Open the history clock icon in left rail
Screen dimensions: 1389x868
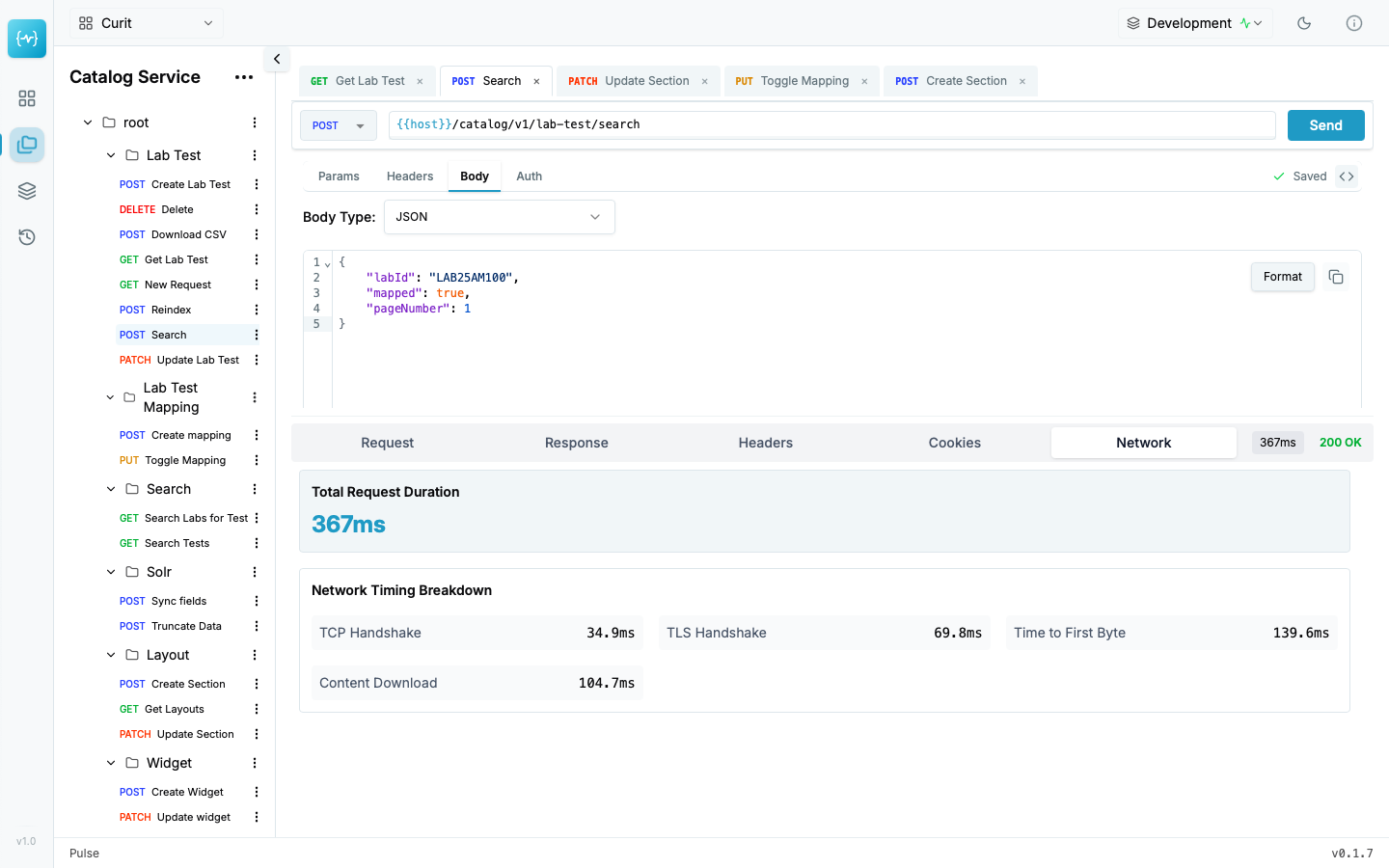pyautogui.click(x=27, y=237)
